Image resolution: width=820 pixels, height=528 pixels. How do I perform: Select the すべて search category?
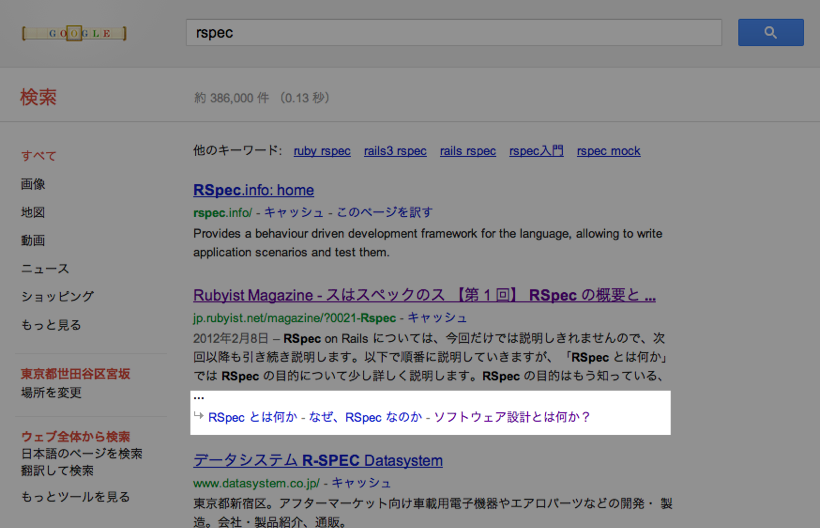click(x=39, y=156)
